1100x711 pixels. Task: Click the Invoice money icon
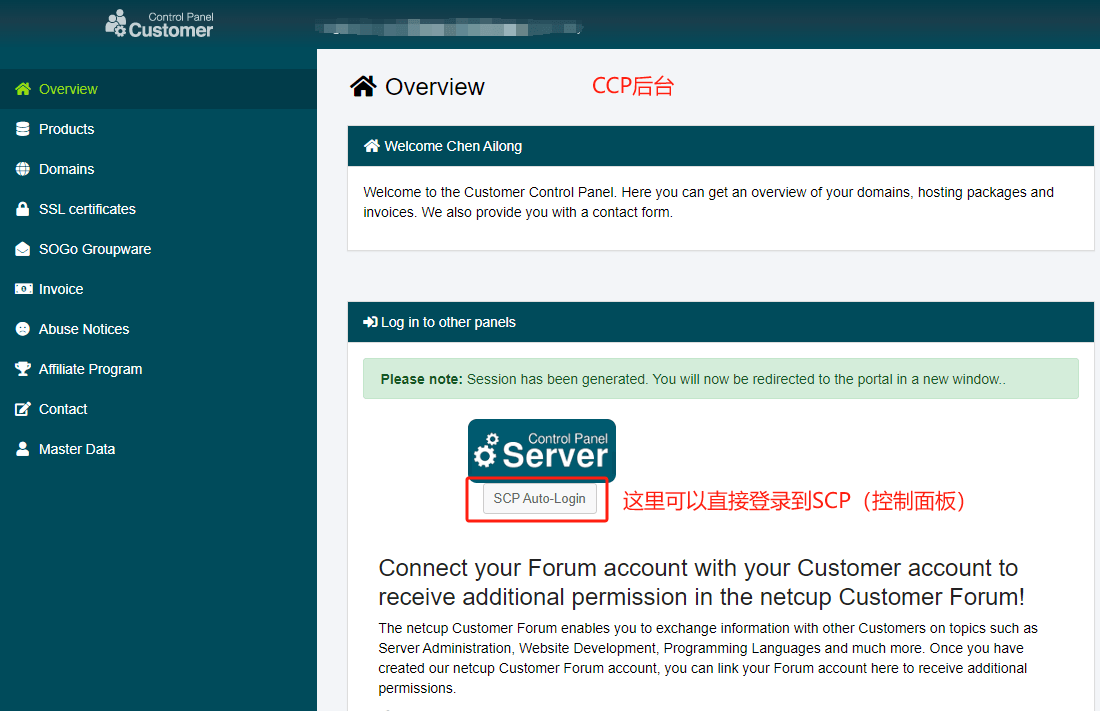tap(23, 289)
